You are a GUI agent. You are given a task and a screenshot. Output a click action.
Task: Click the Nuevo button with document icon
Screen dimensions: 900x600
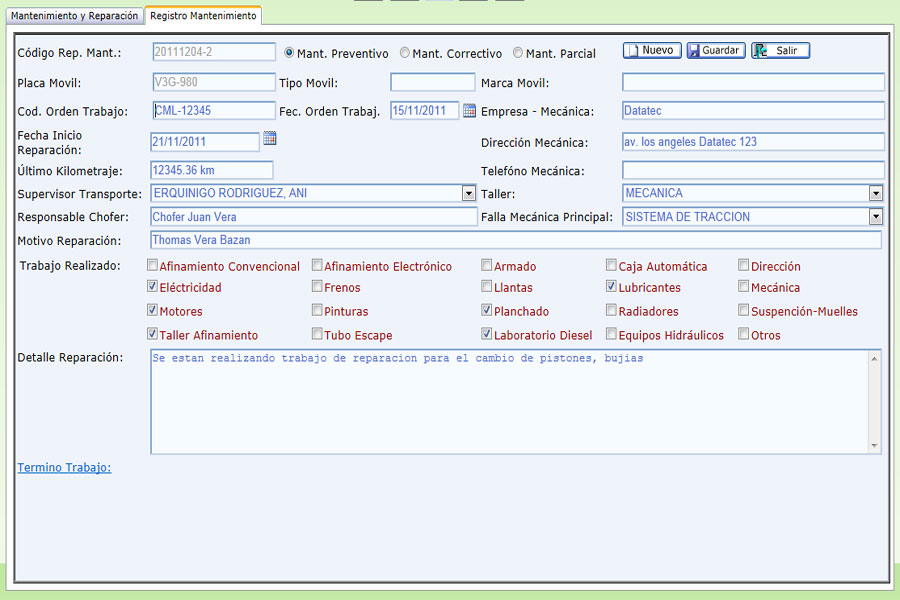pos(652,51)
